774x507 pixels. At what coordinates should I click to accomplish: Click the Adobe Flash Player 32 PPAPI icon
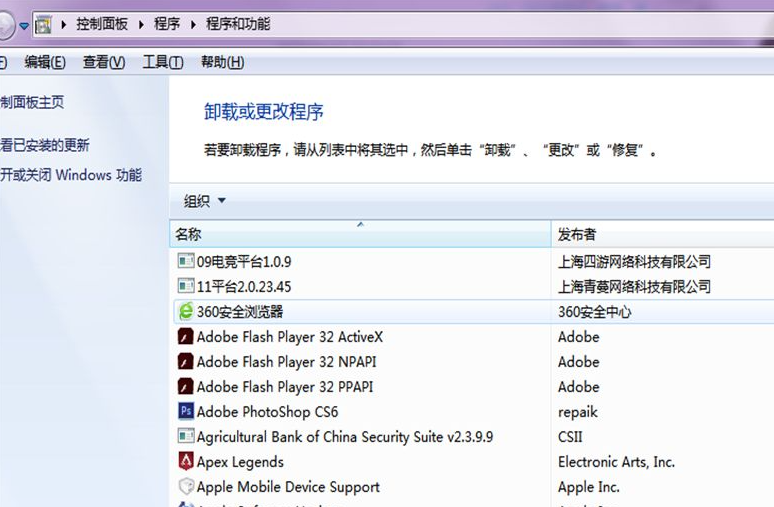pyautogui.click(x=186, y=386)
